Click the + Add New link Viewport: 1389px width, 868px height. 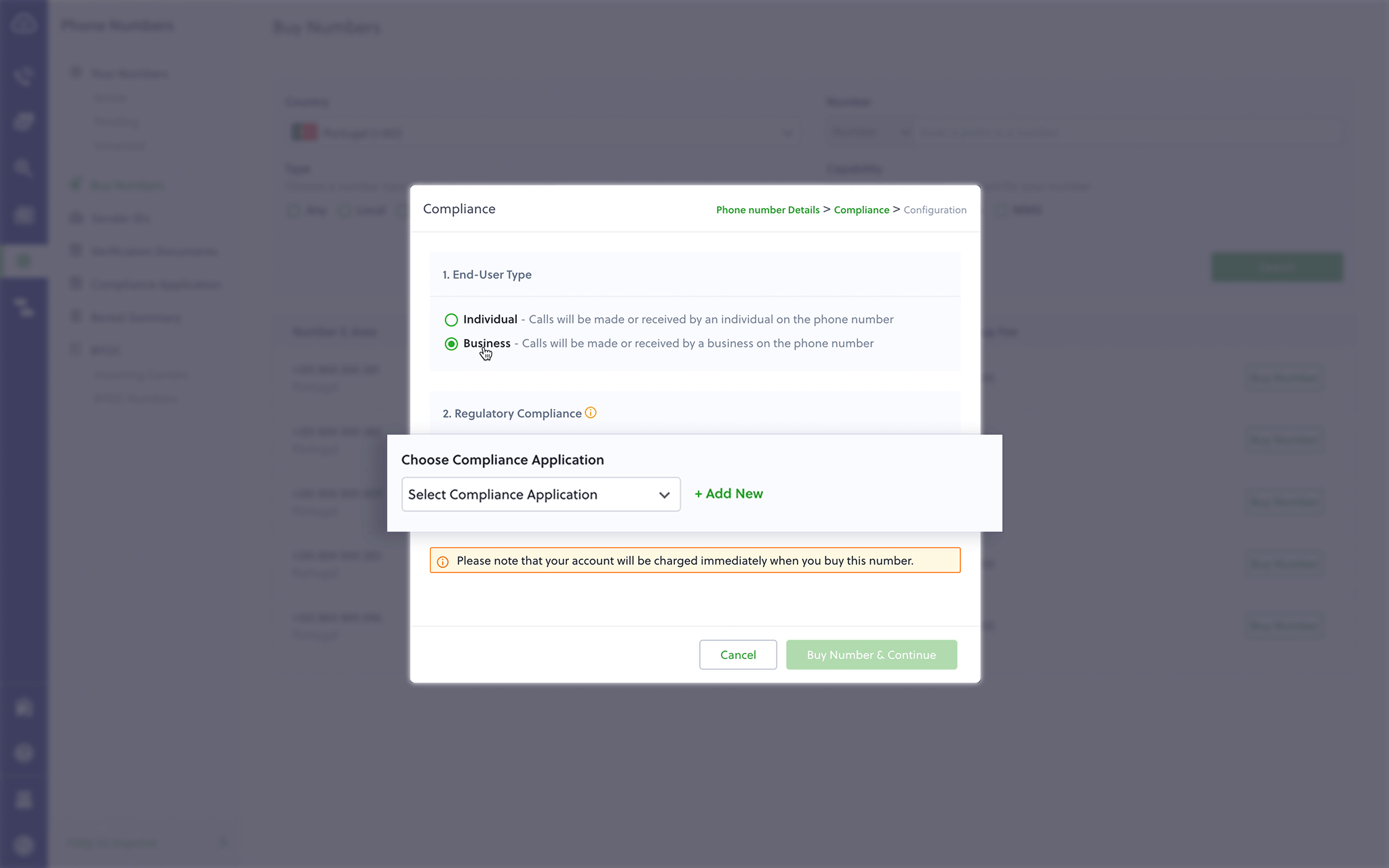click(x=729, y=494)
